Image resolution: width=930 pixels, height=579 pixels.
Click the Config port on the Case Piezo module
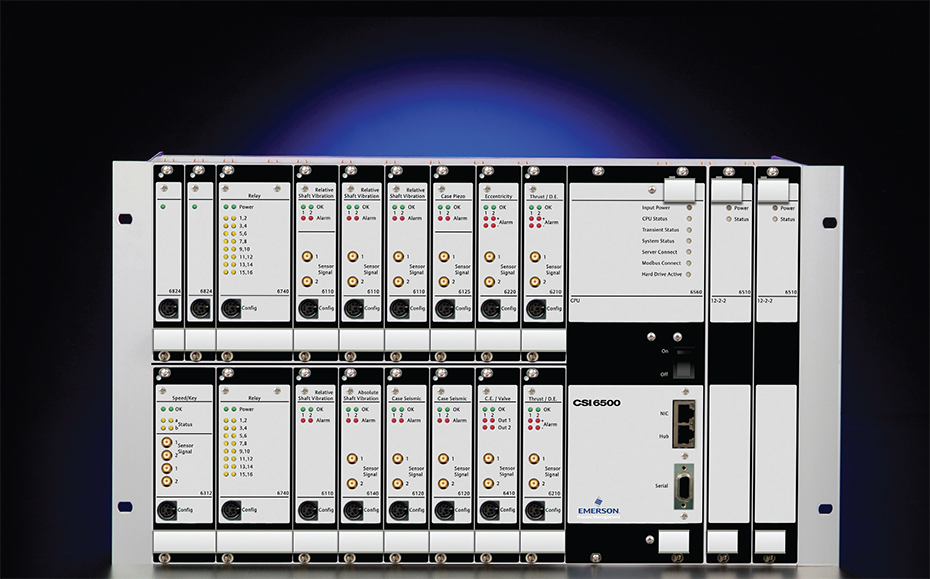(x=445, y=308)
